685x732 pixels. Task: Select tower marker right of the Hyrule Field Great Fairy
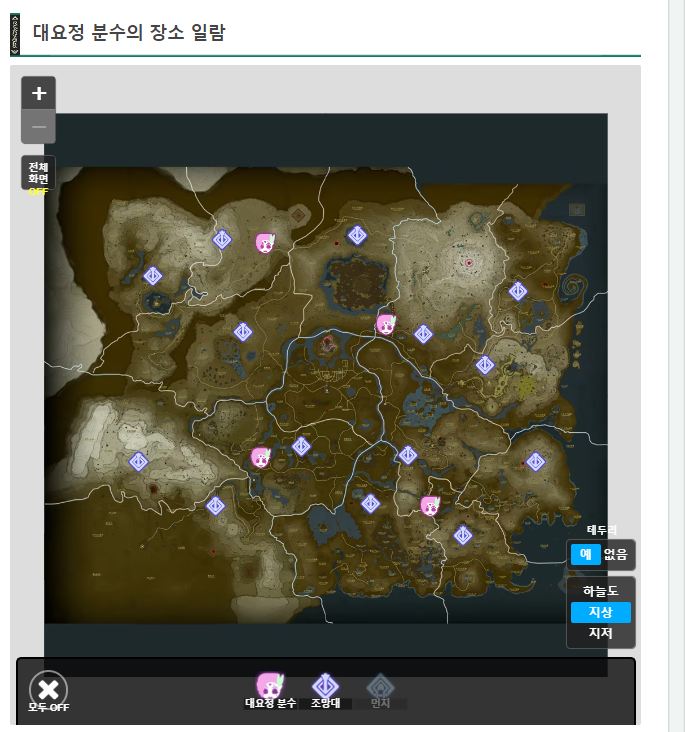coord(301,447)
